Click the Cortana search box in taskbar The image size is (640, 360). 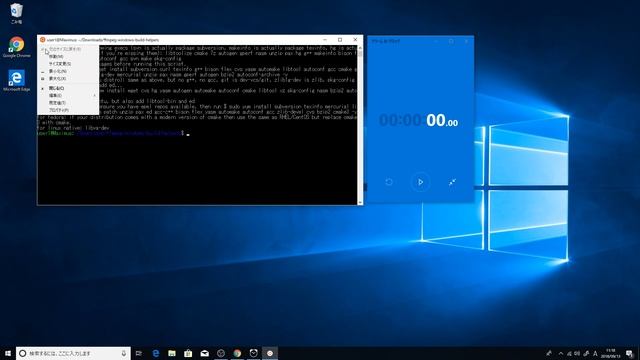[x=73, y=353]
